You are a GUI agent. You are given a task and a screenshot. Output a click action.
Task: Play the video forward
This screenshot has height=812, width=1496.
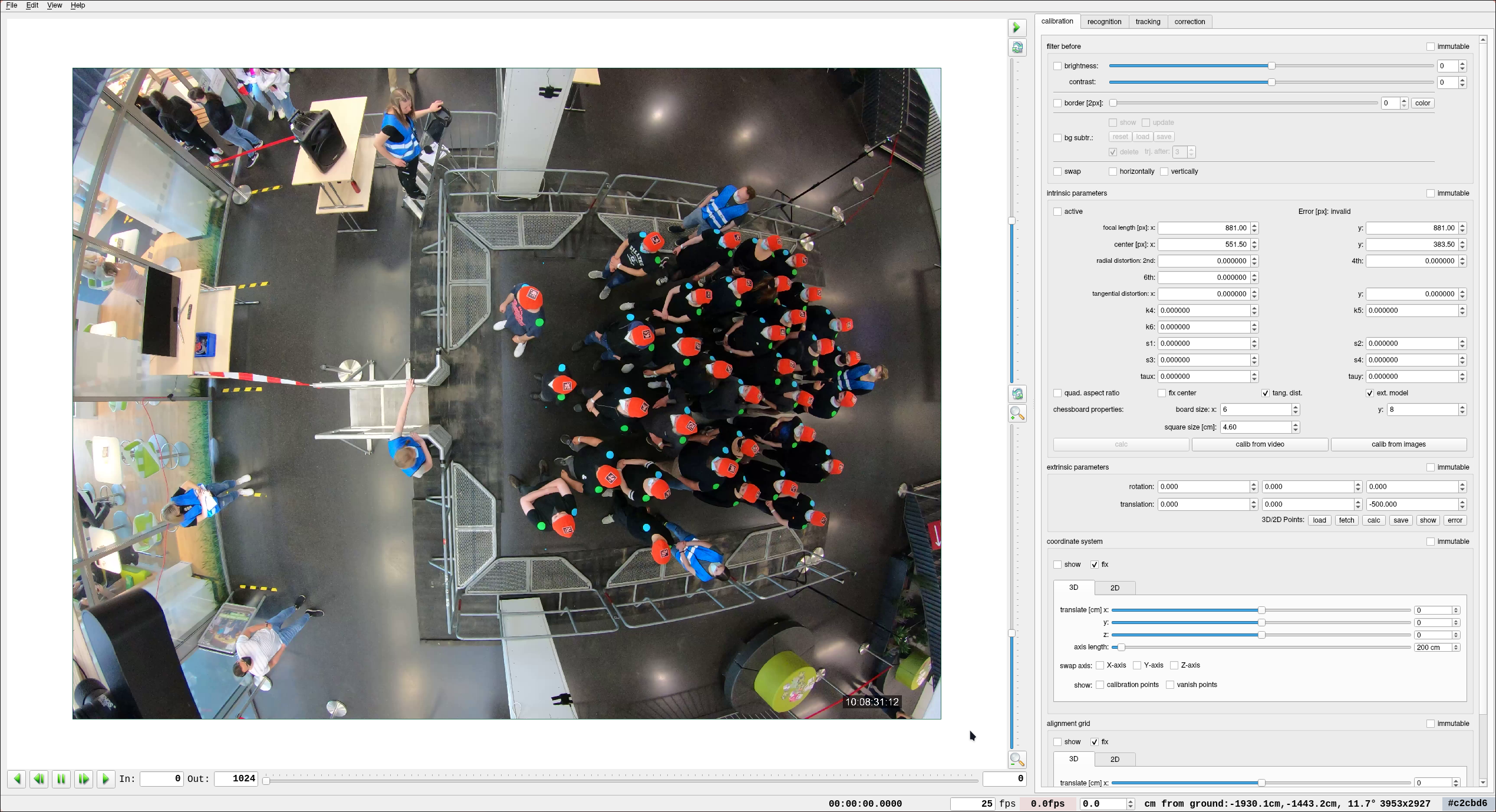pyautogui.click(x=106, y=779)
